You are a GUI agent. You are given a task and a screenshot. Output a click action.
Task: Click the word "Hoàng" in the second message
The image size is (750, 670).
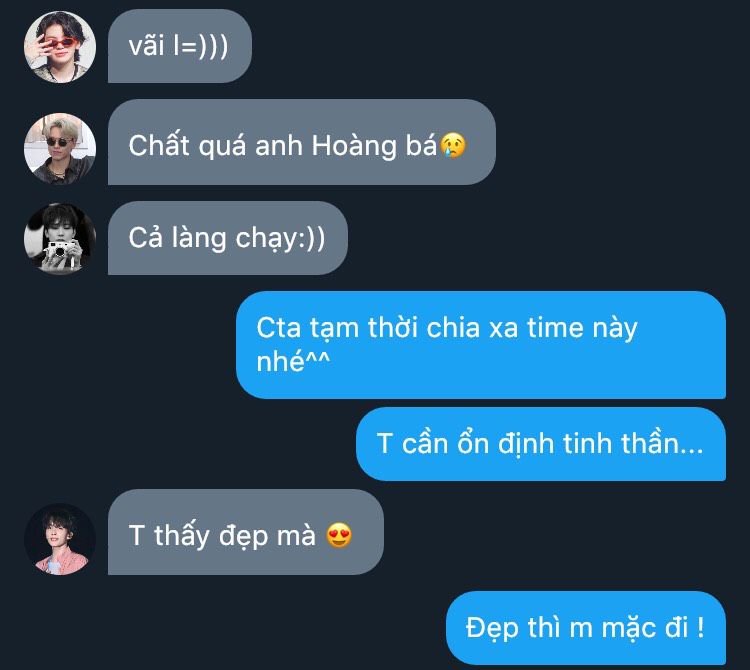click(354, 146)
